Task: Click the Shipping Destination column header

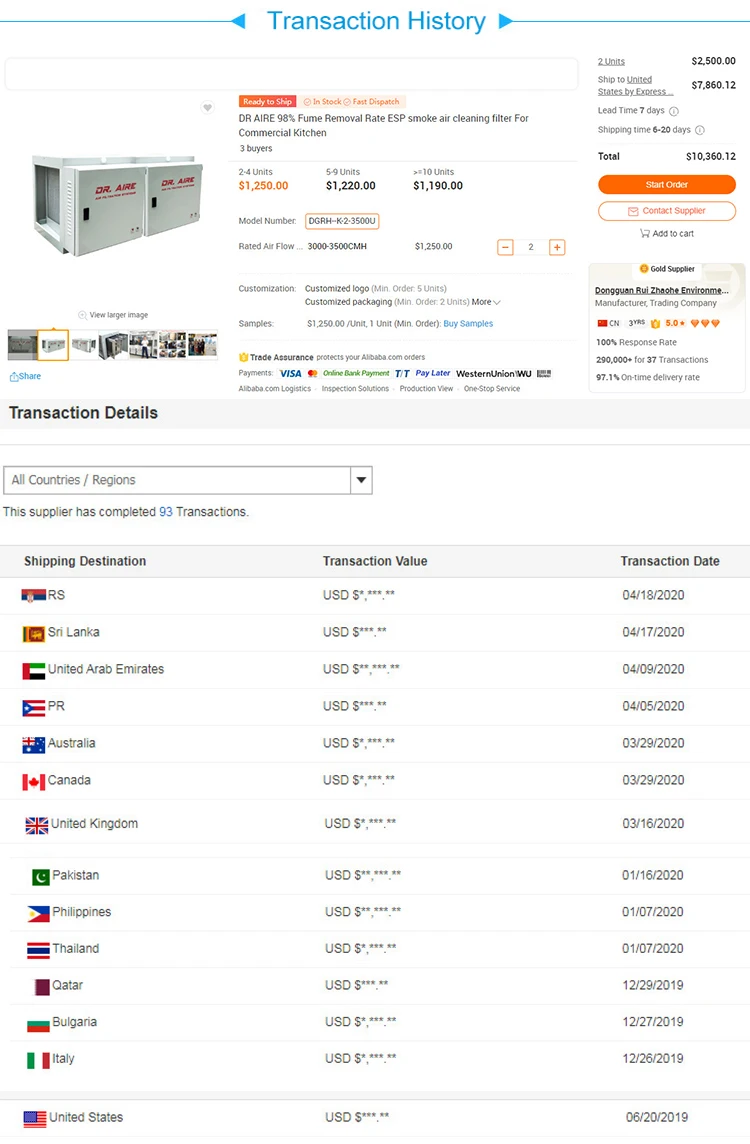Action: [85, 561]
